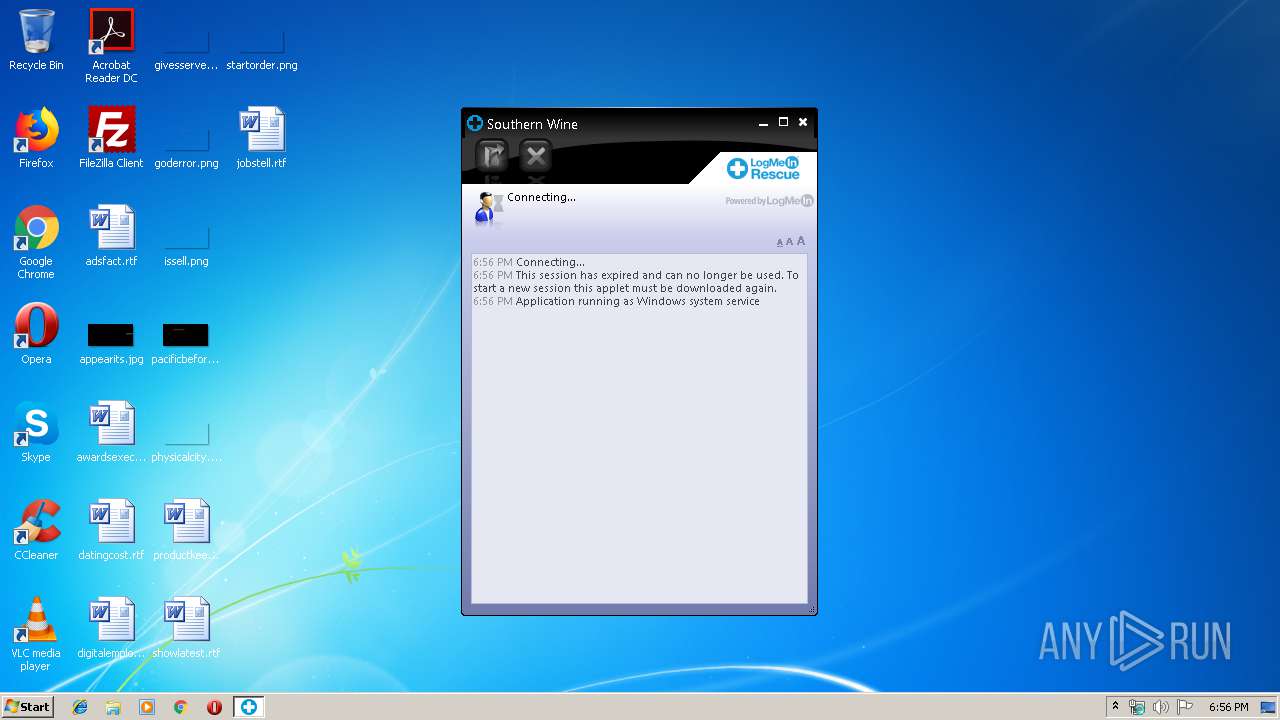Maximize the Southern Wine window

point(783,122)
